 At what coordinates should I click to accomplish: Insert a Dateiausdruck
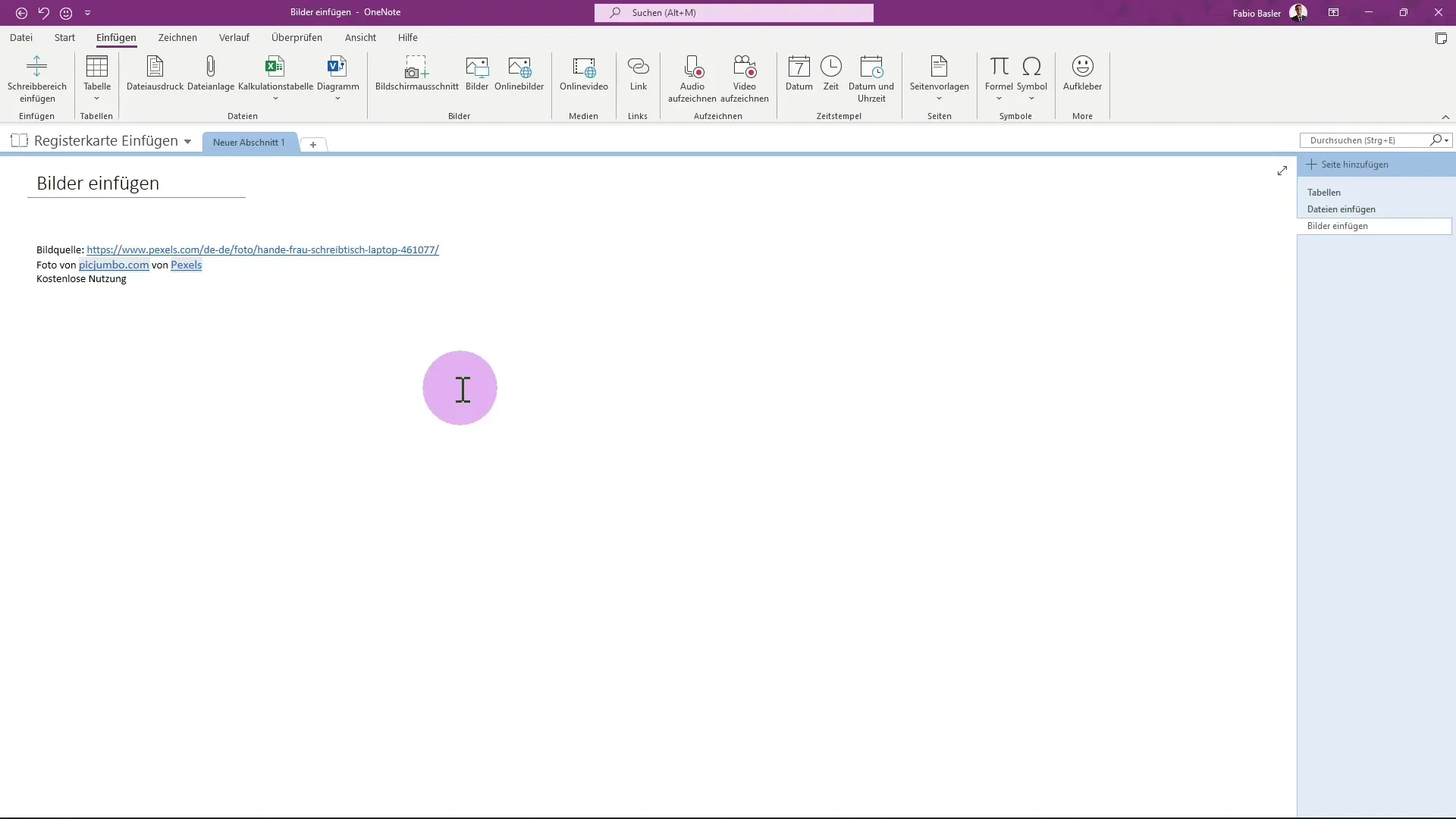point(155,74)
